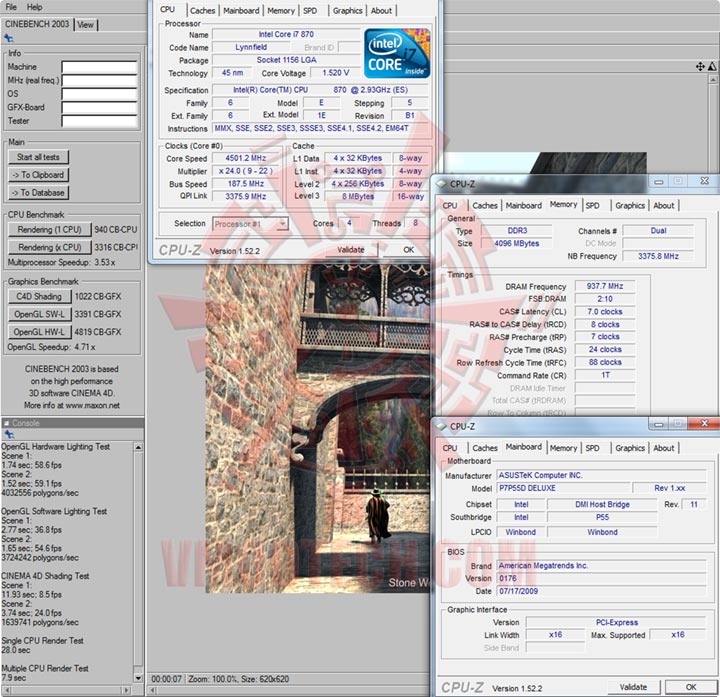Run the Rendering (x CPU) benchmark
The width and height of the screenshot is (720, 697).
coord(49,247)
